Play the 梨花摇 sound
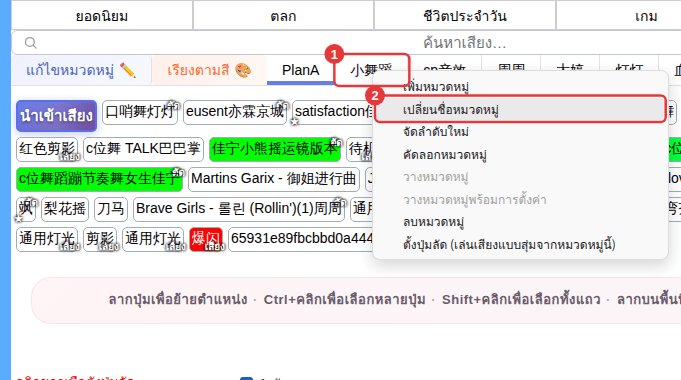 click(65, 209)
